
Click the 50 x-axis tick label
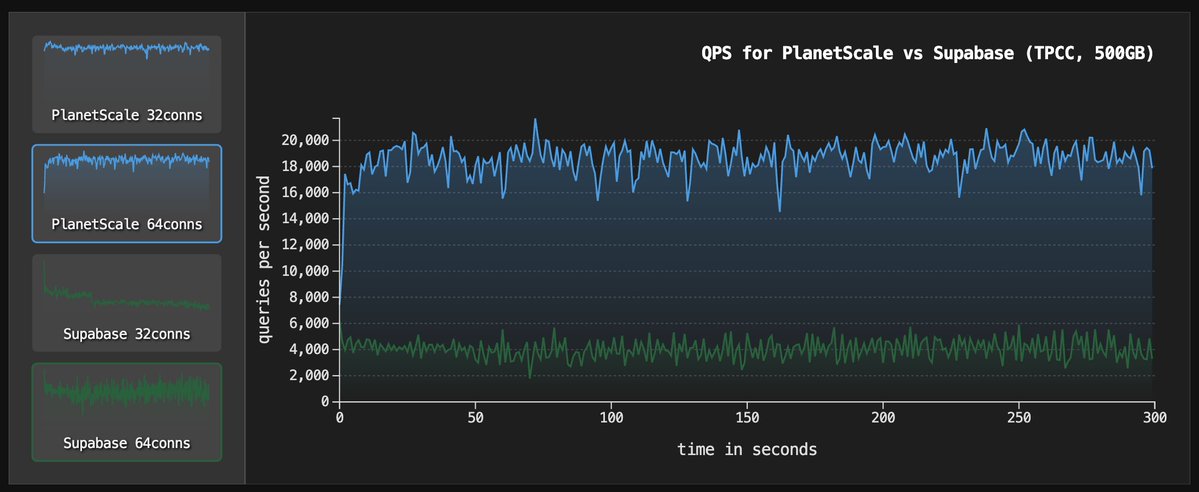tap(475, 418)
